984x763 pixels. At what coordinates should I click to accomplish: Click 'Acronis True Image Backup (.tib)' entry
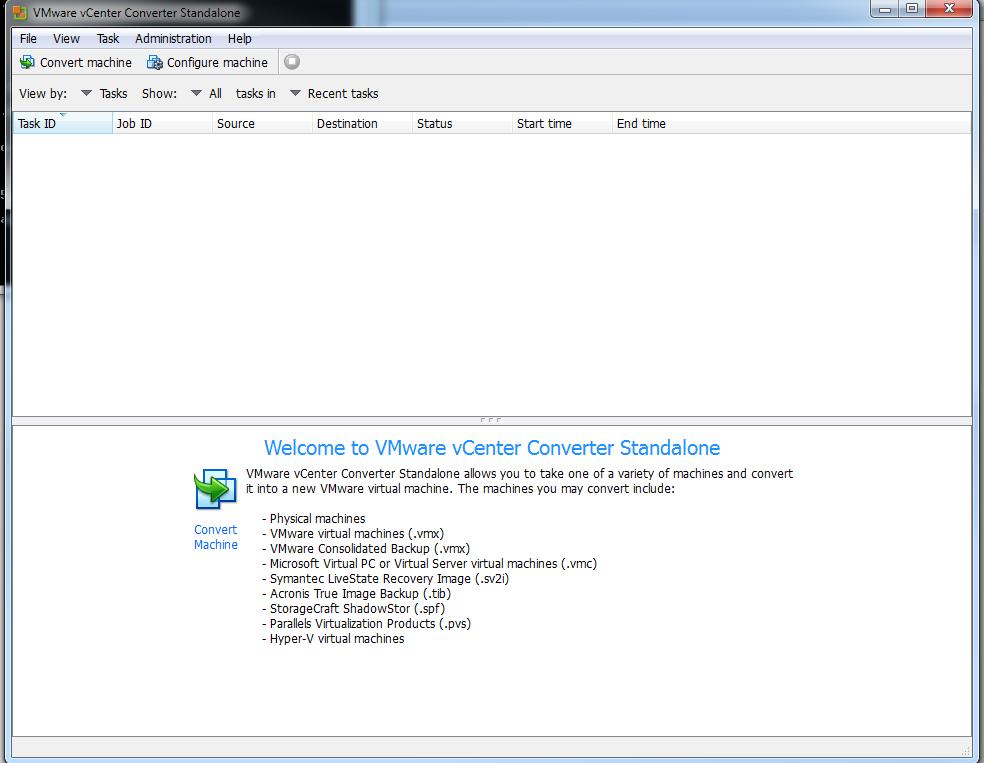[x=356, y=594]
